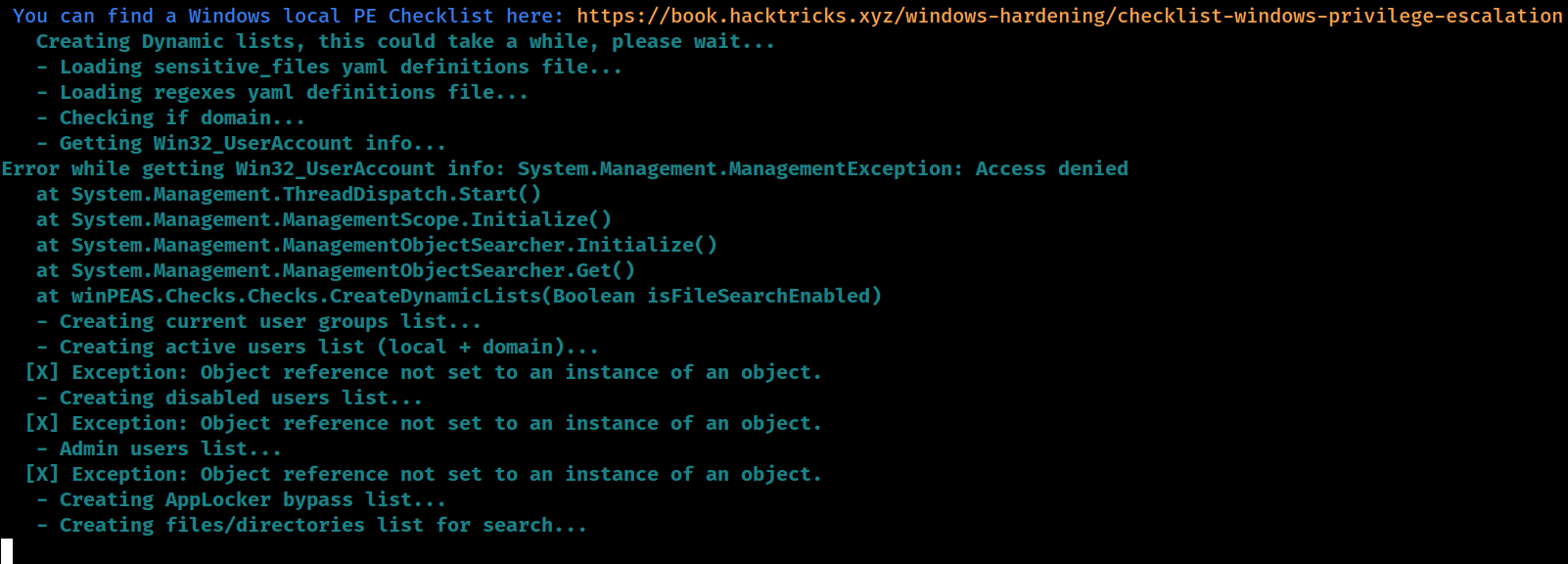Click the ManagementScope.Initialize() stack line
This screenshot has width=1568, height=564.
[323, 219]
